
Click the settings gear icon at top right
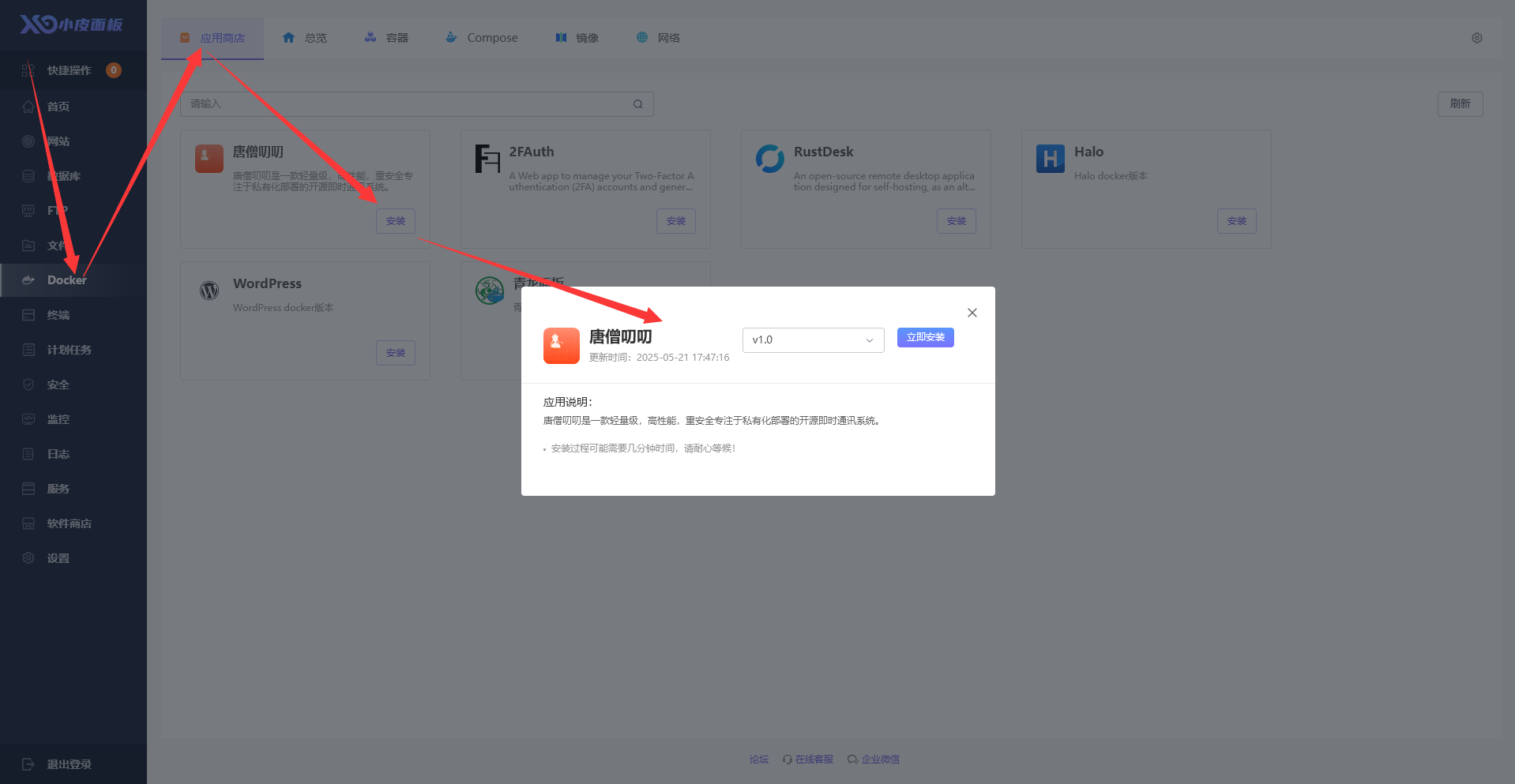coord(1476,38)
